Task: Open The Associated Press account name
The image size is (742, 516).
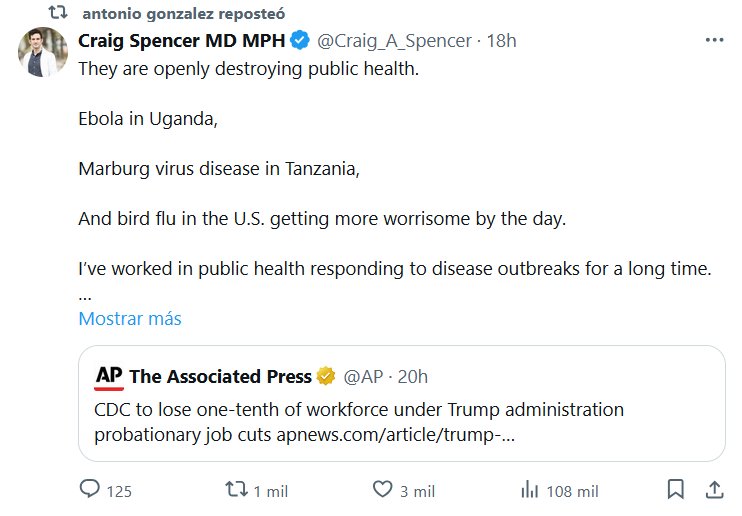Action: coord(220,377)
